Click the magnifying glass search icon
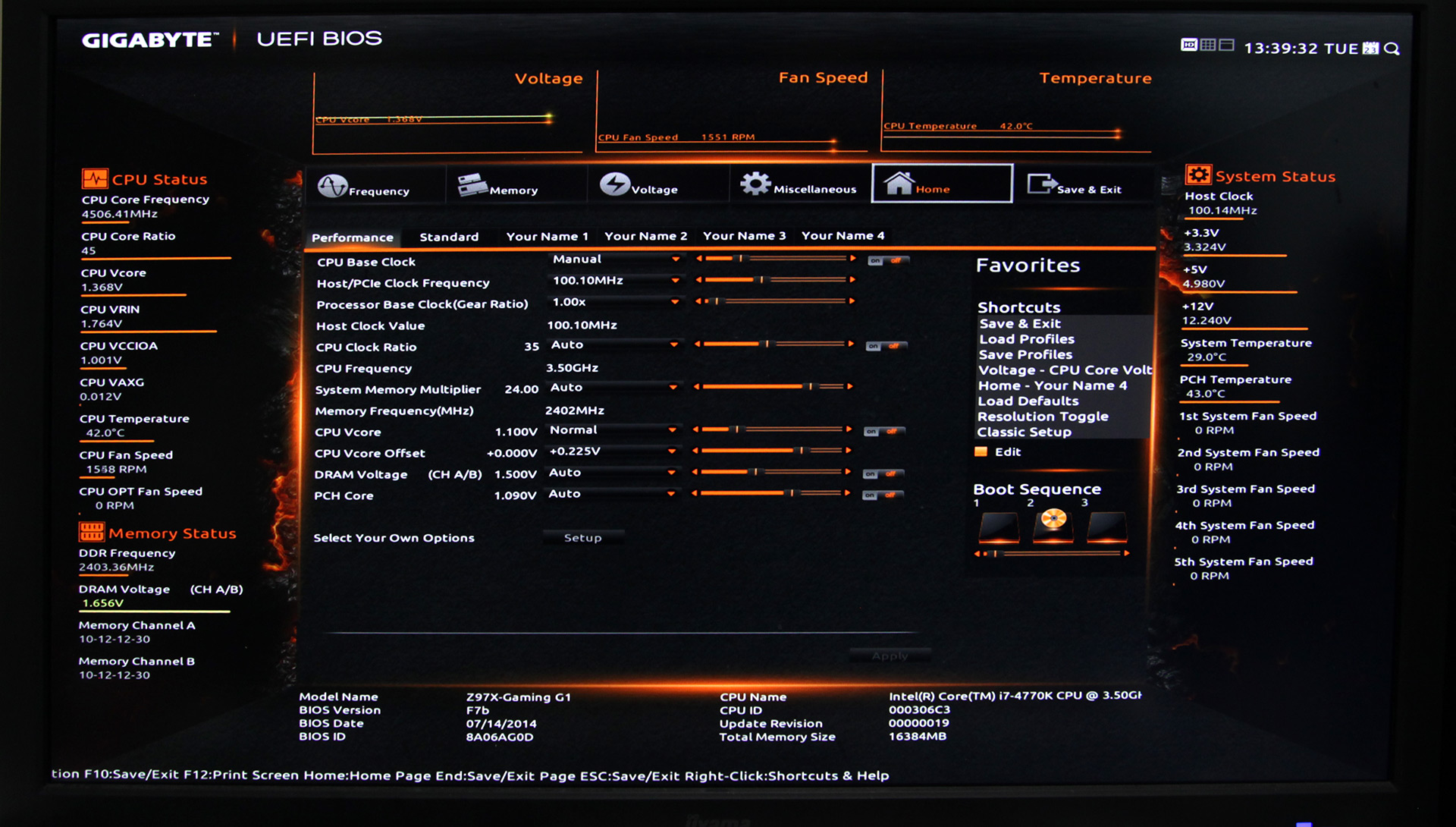This screenshot has height=827, width=1456. click(x=1392, y=49)
